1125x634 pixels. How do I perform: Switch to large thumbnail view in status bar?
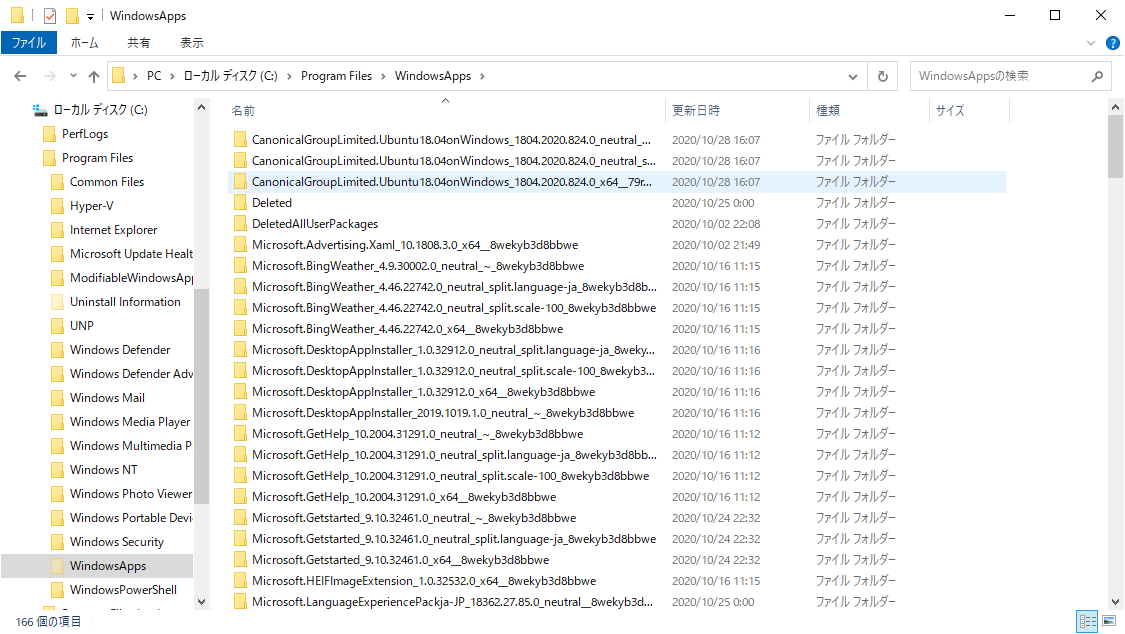tap(1108, 621)
